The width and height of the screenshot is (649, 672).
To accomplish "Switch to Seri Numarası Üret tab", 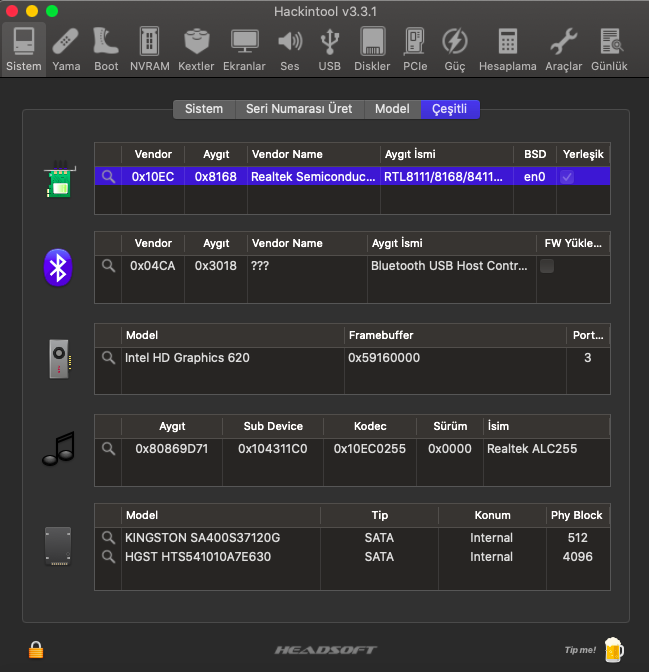I will 299,109.
